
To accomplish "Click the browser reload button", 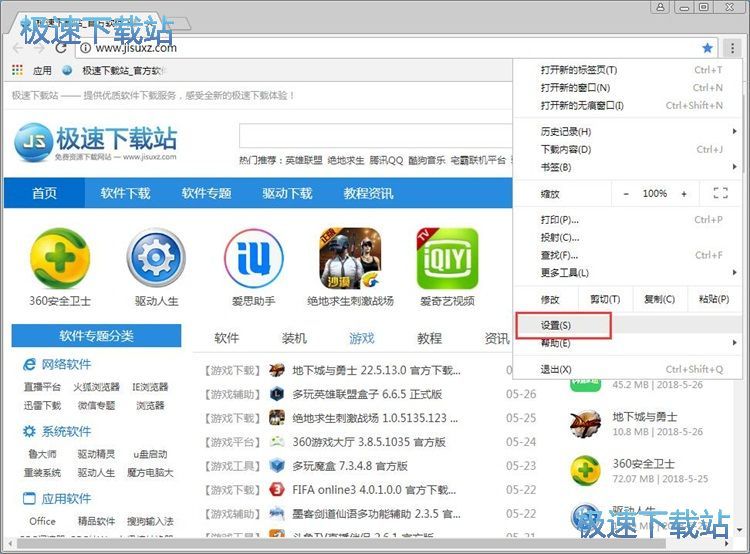I will coord(61,47).
